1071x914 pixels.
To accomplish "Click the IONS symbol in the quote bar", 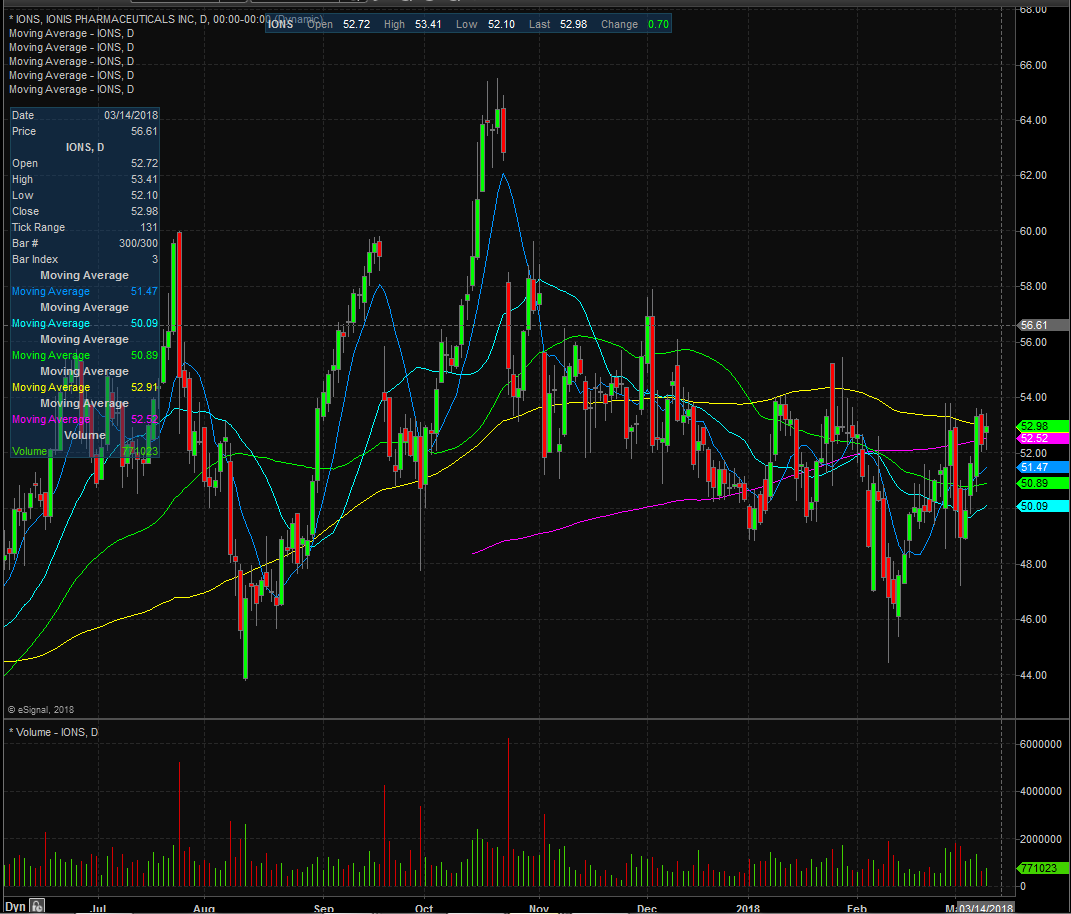I will (x=280, y=25).
